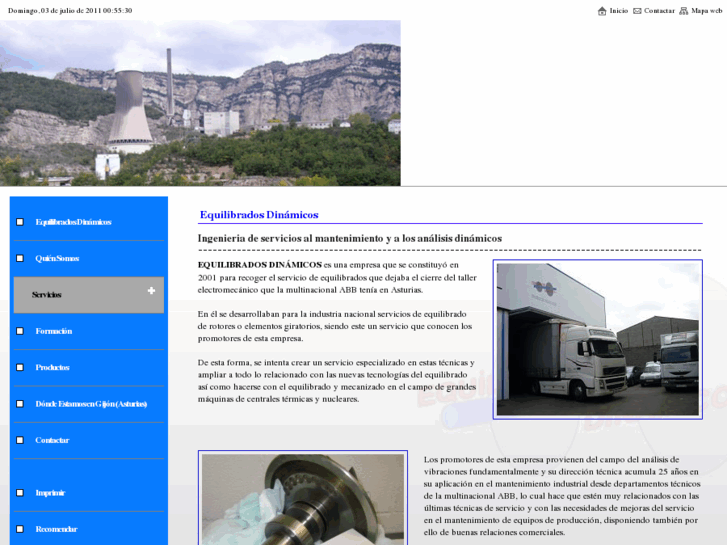Click the 'Ingeniería de servicios al mantenimiento' subtitle
Screen dimensions: 727x545
click(350, 238)
